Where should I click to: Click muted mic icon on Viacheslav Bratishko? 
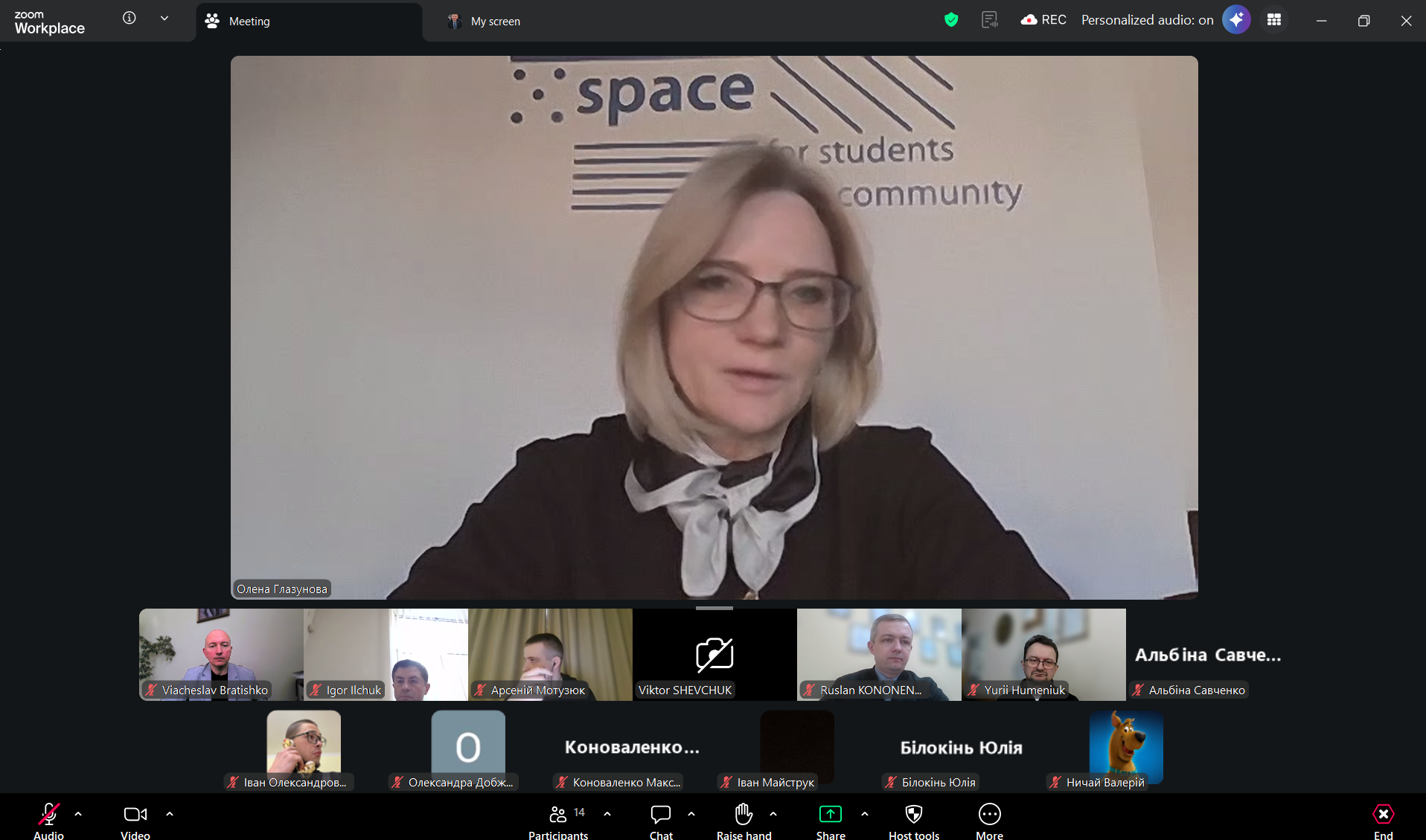(x=151, y=690)
